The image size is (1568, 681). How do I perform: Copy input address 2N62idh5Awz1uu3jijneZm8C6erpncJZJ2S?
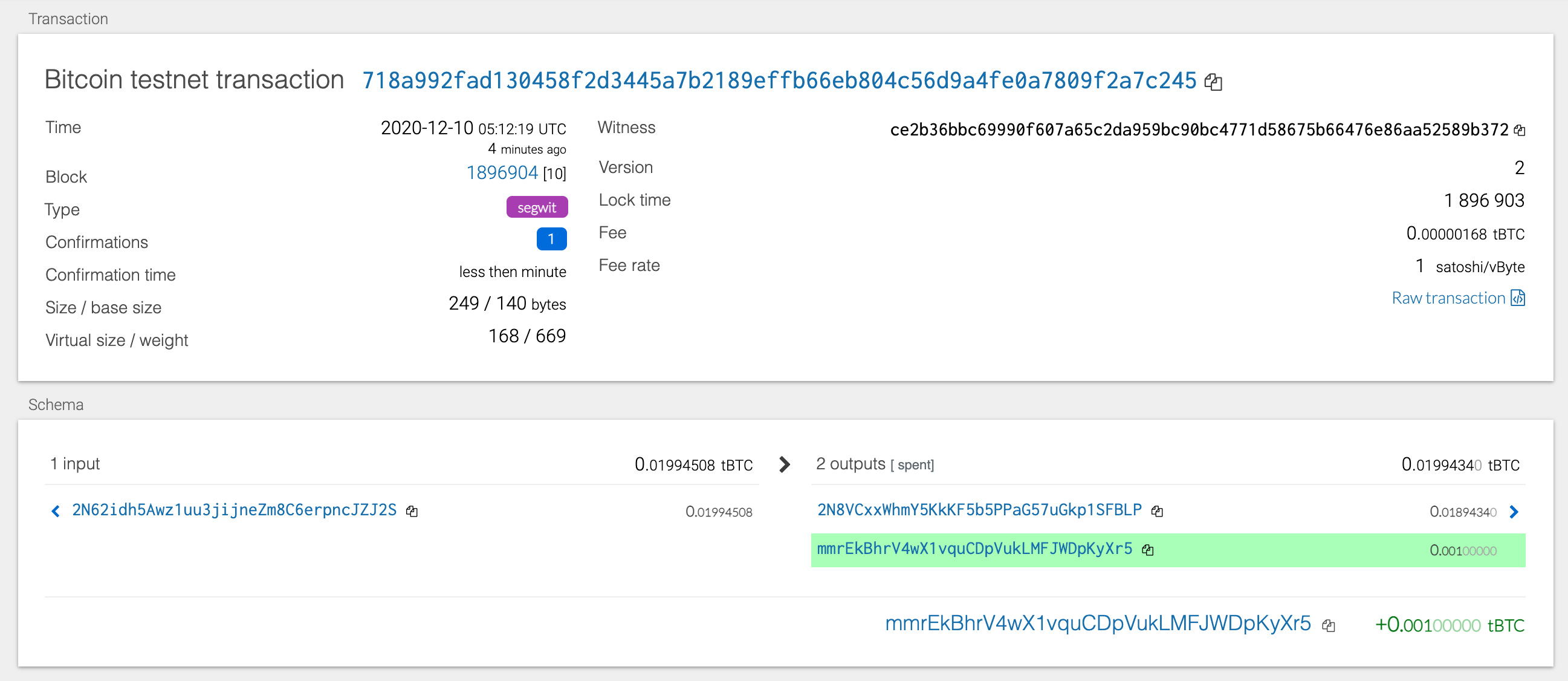[x=412, y=511]
